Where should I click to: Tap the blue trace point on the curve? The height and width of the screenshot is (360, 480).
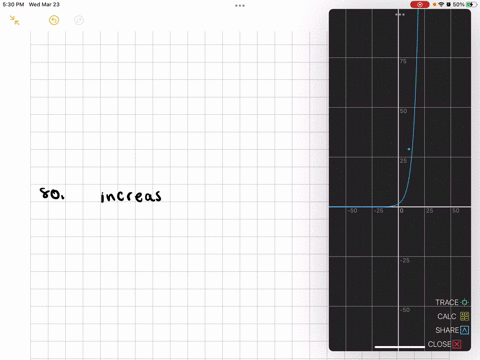pos(409,149)
